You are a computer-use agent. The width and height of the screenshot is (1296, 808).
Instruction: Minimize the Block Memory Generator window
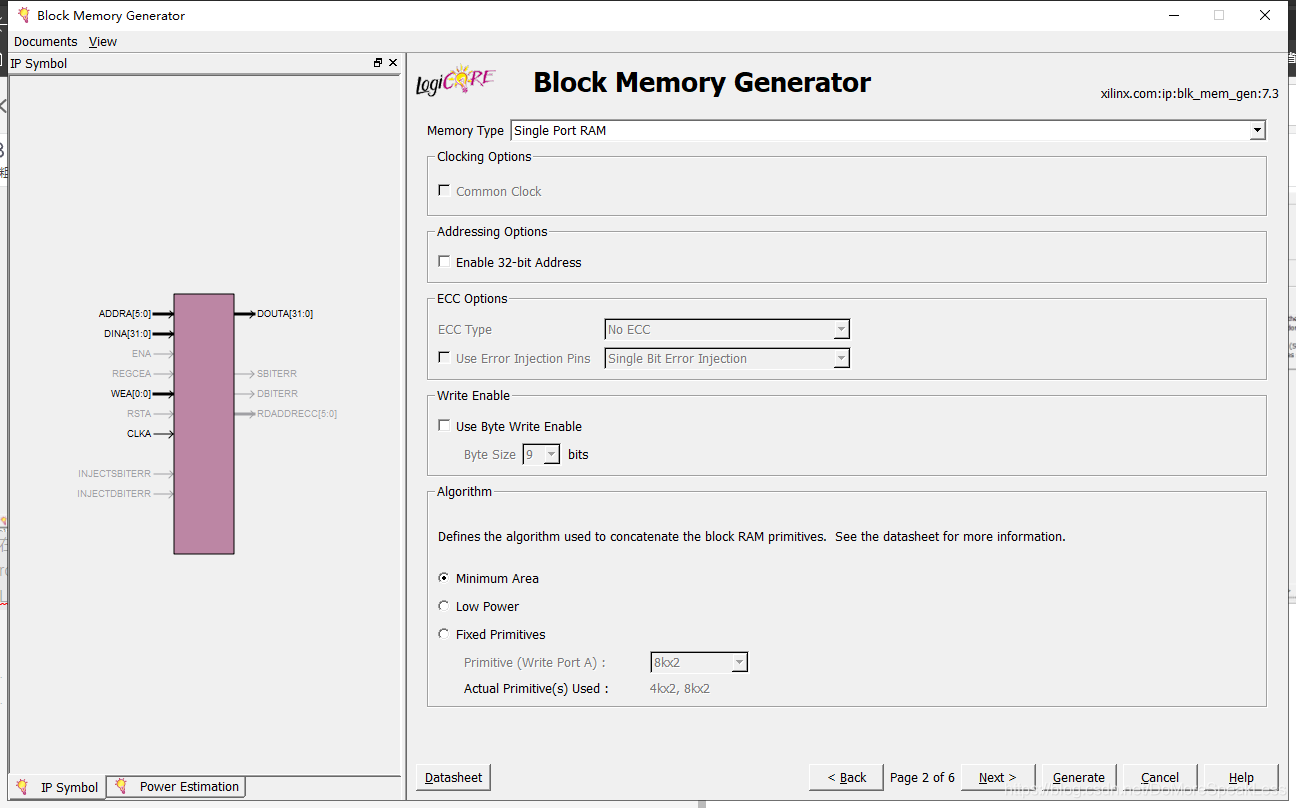point(1173,15)
